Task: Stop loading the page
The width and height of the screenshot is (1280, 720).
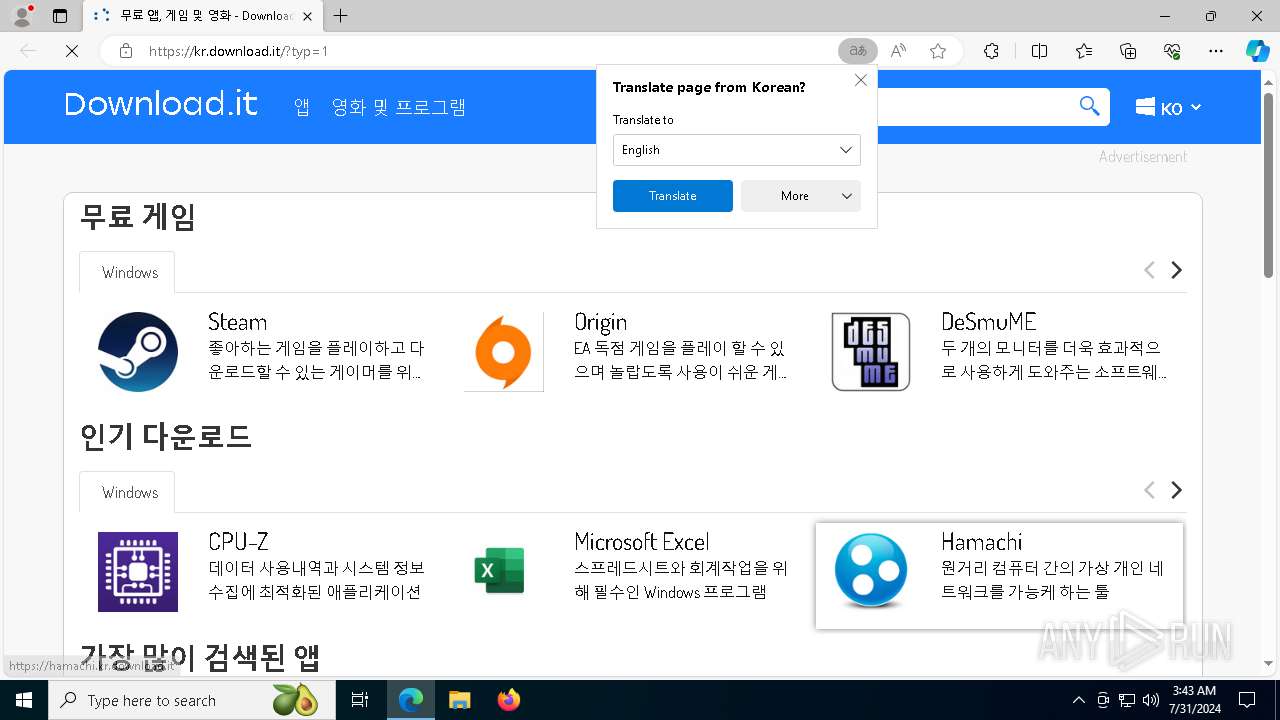Action: 72,51
